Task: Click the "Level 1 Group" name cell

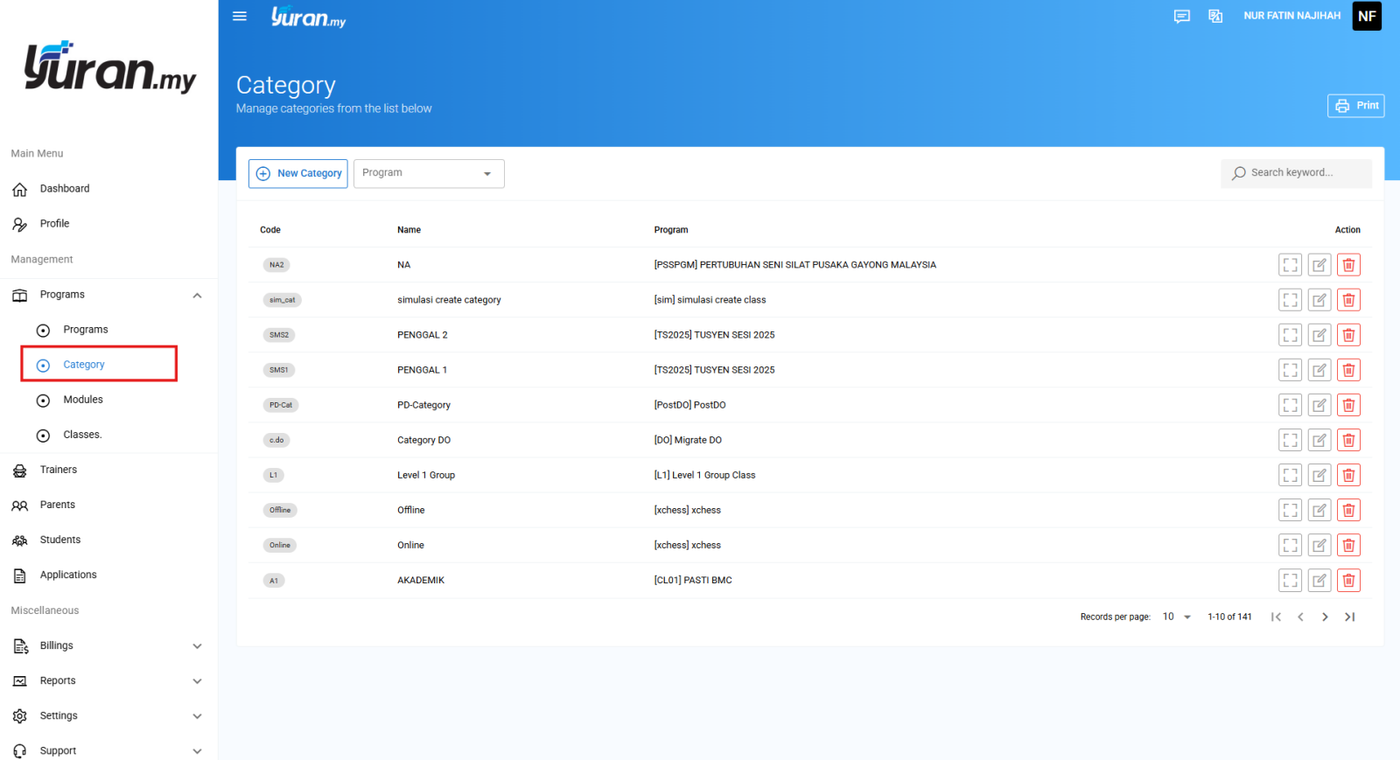Action: (426, 475)
